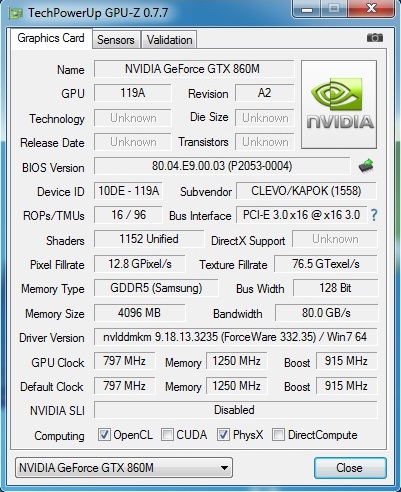Click the Pixel Fillrate 12.8 GPixel/s field
This screenshot has width=401, height=492.
pyautogui.click(x=140, y=264)
